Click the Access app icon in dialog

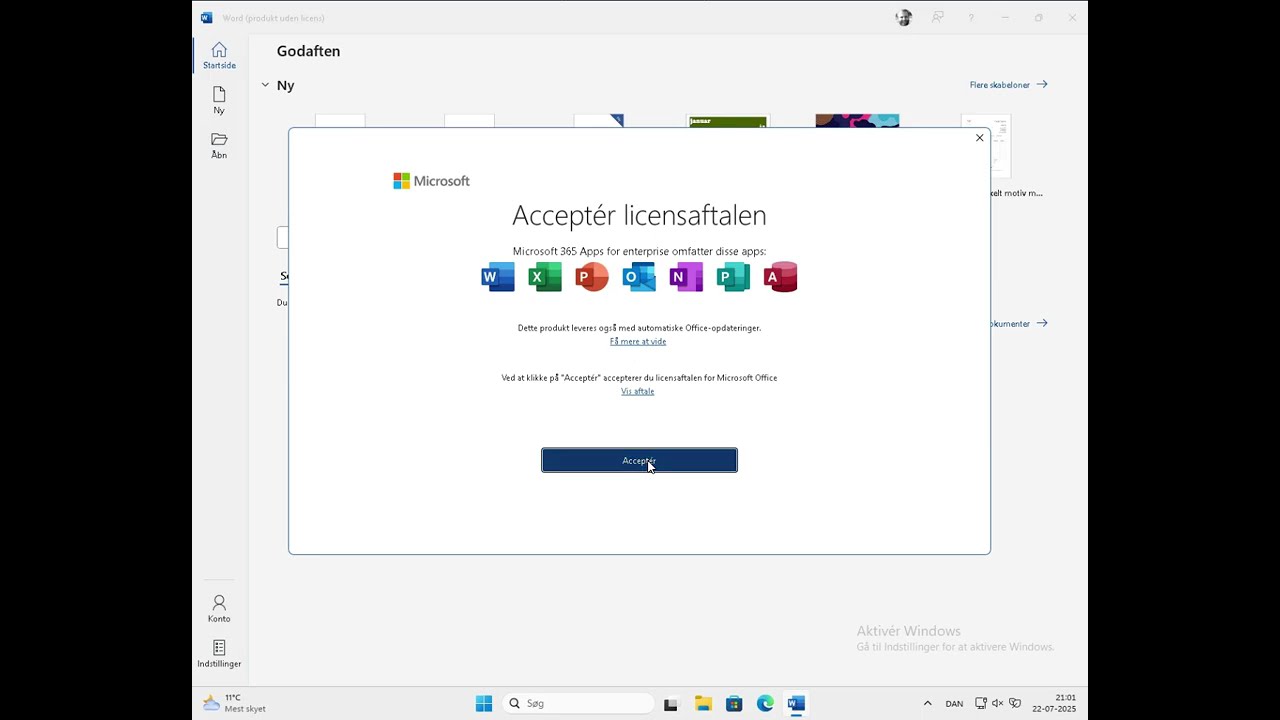(780, 277)
